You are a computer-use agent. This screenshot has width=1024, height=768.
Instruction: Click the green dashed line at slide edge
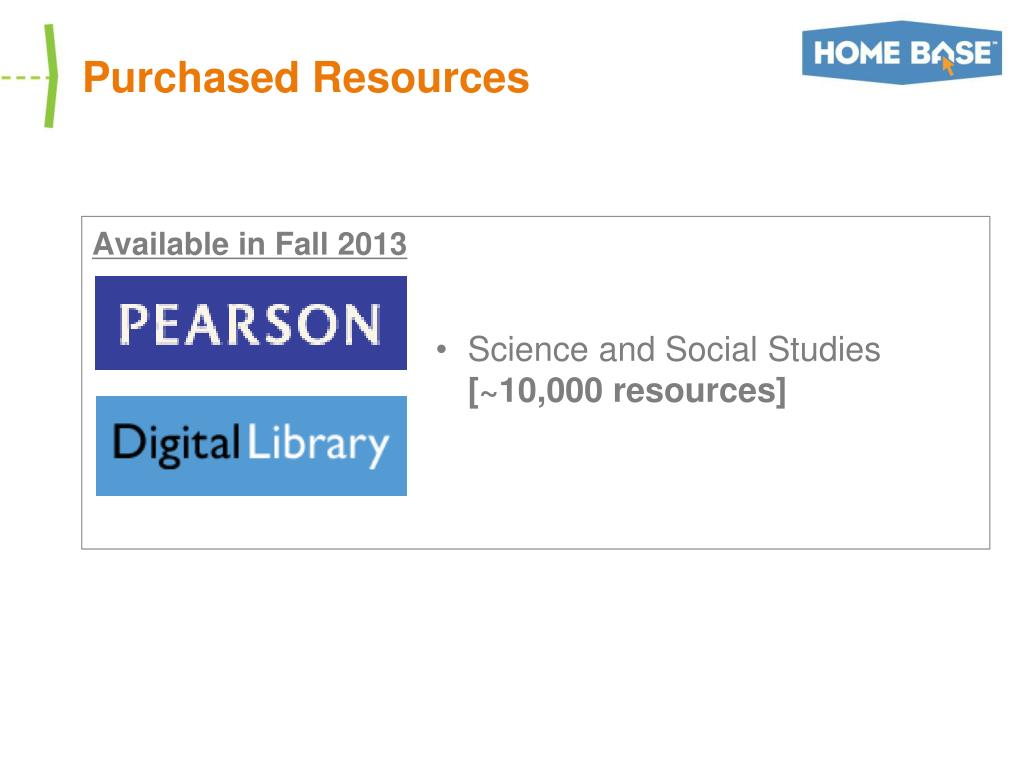tap(22, 78)
